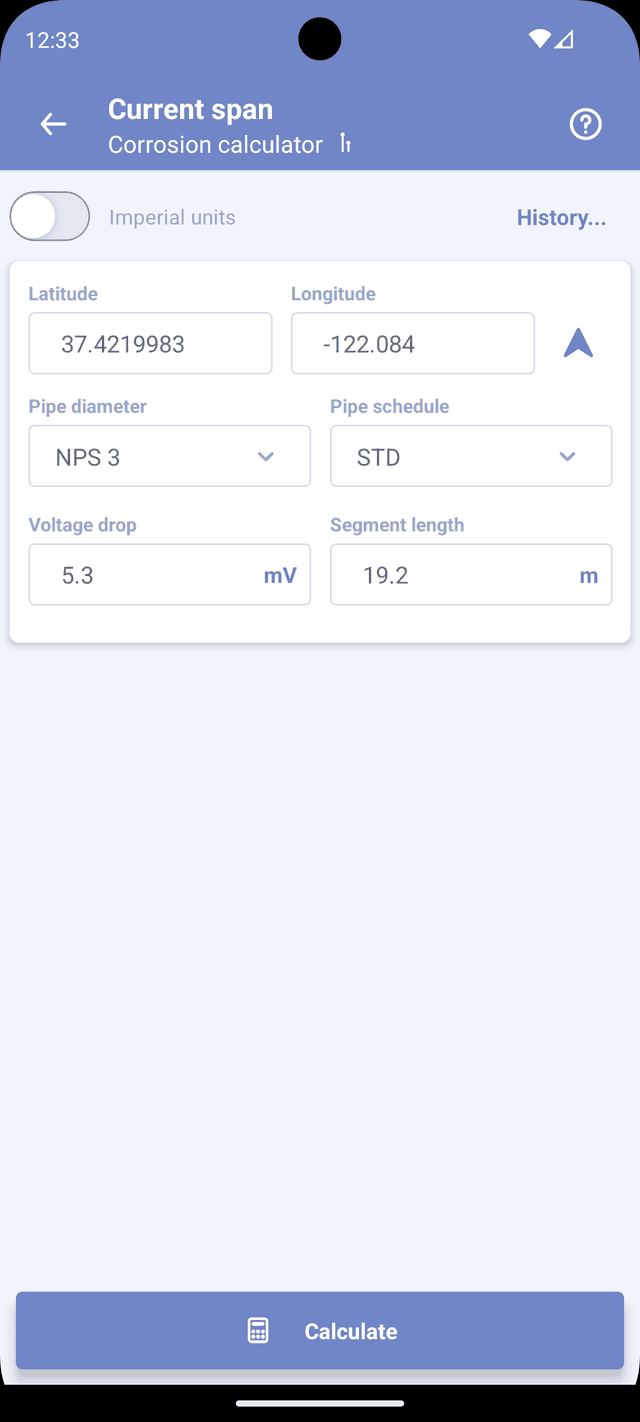Tap the Imperial units label
640x1422 pixels.
pyautogui.click(x=172, y=218)
